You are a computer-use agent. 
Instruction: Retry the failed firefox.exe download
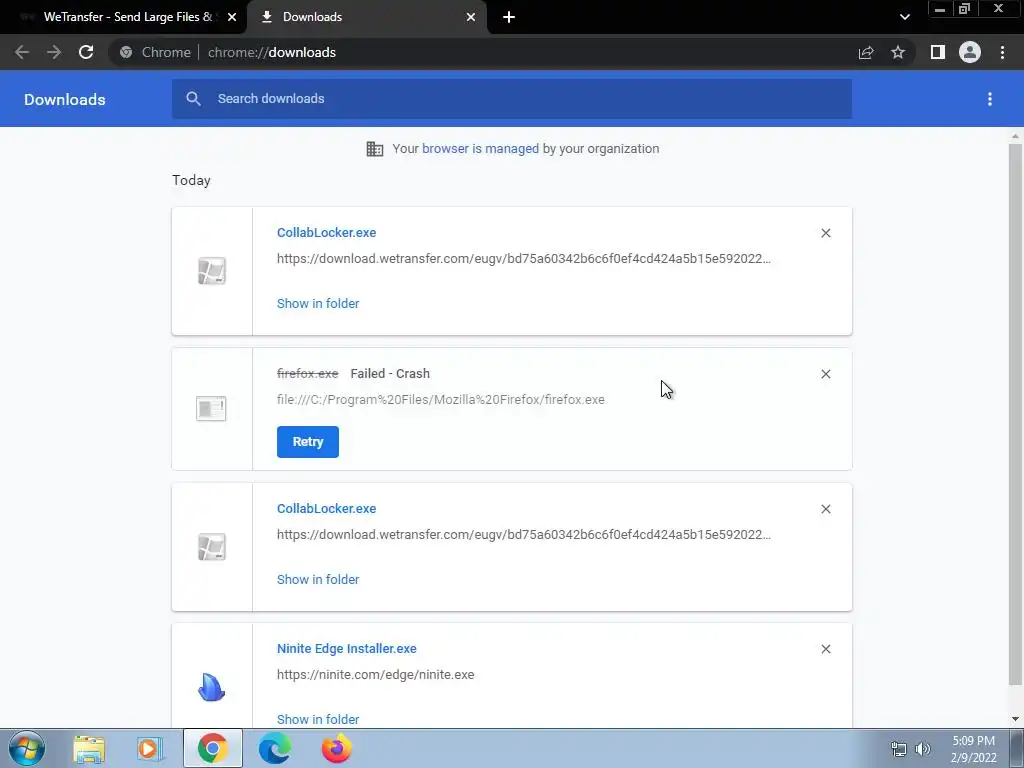(308, 442)
